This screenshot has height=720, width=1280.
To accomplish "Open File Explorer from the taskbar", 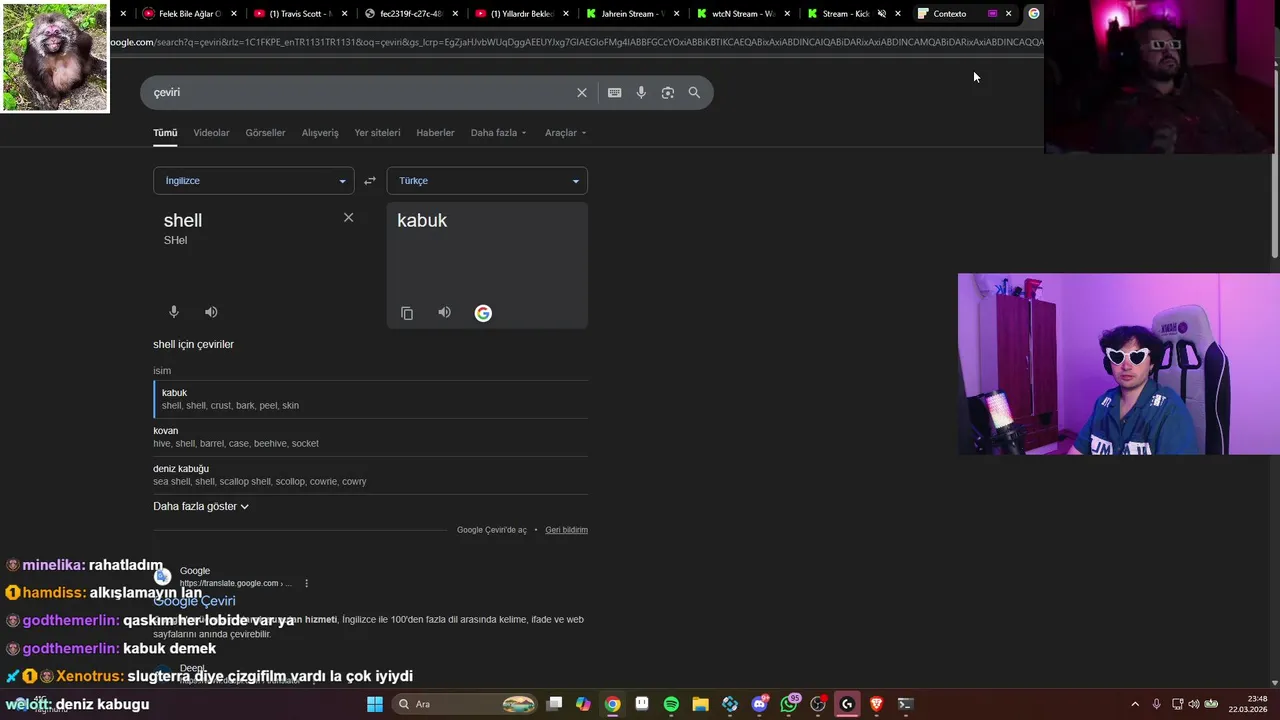I will pos(700,704).
